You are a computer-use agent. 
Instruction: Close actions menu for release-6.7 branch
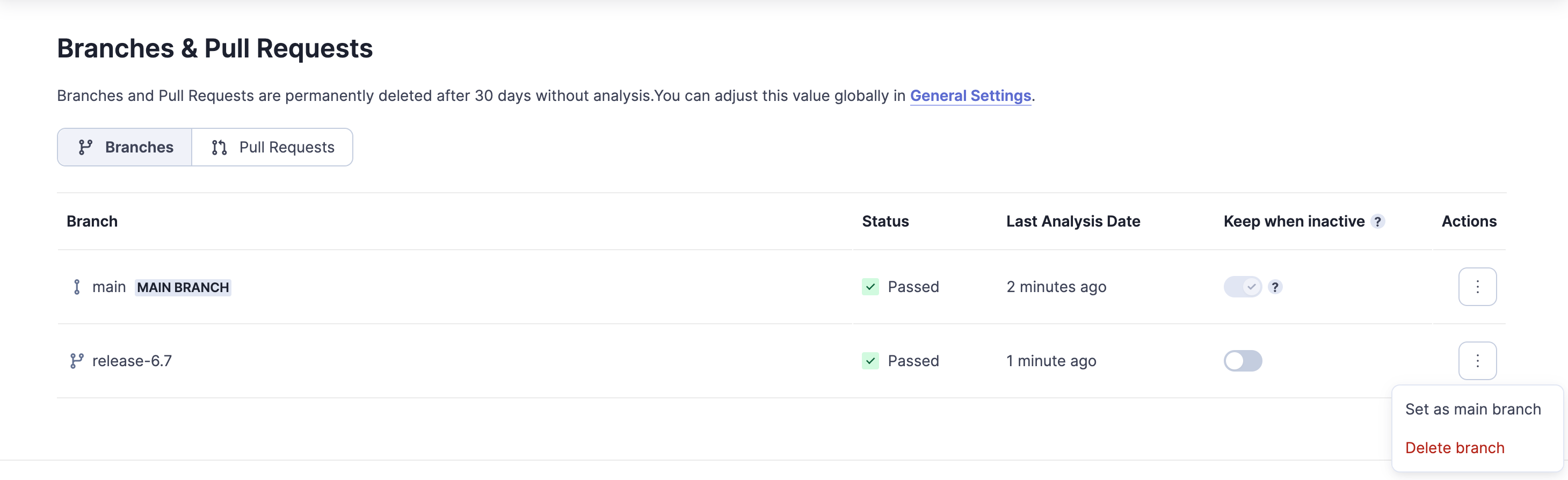[x=1477, y=361]
